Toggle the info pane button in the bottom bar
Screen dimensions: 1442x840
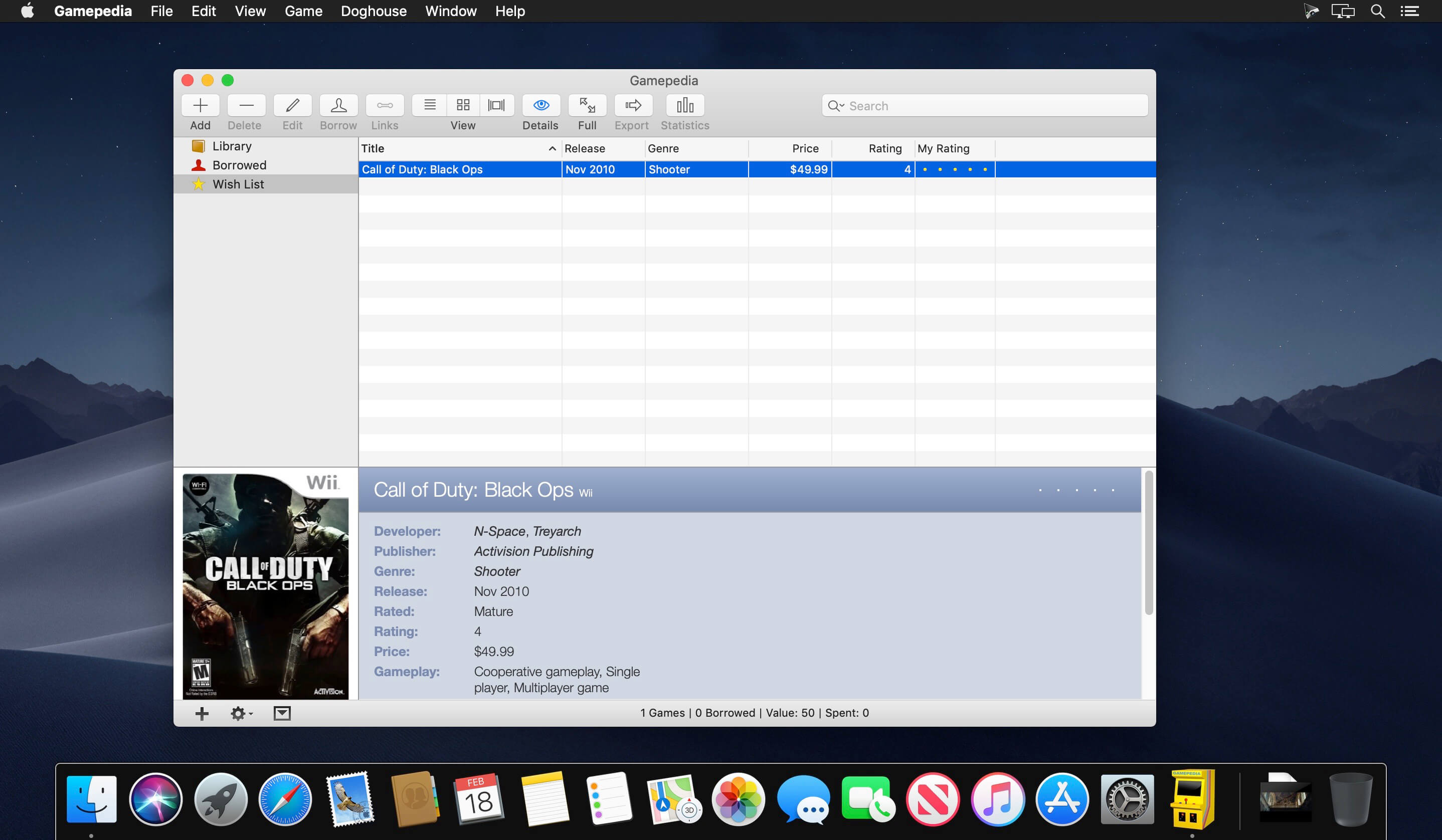282,713
